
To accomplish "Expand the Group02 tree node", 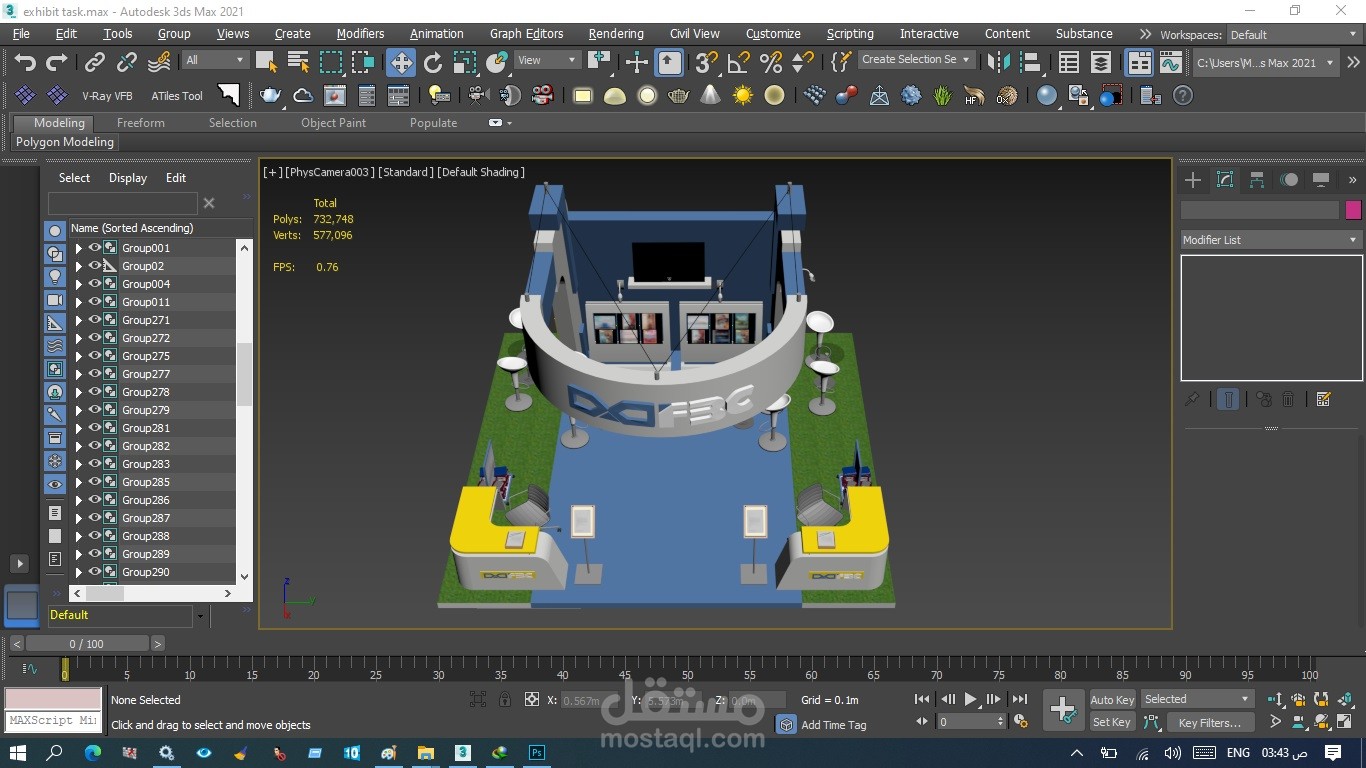I will [78, 266].
